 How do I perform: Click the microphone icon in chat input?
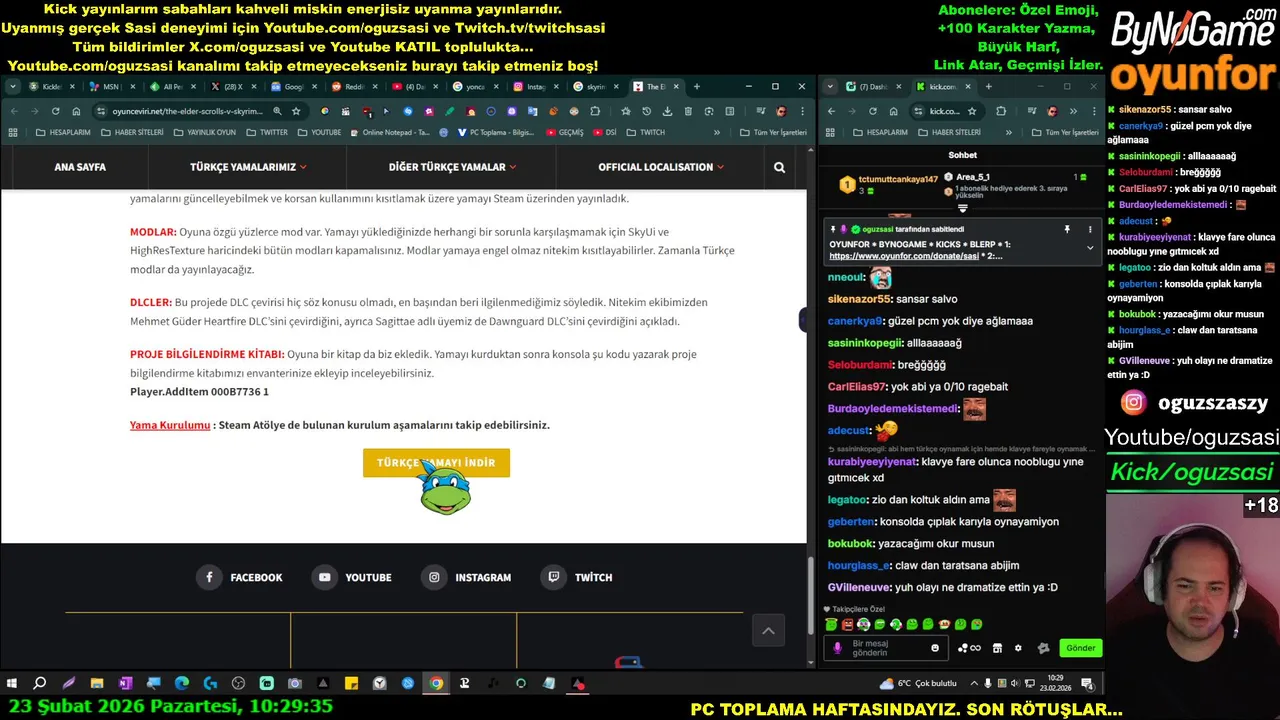coord(838,648)
